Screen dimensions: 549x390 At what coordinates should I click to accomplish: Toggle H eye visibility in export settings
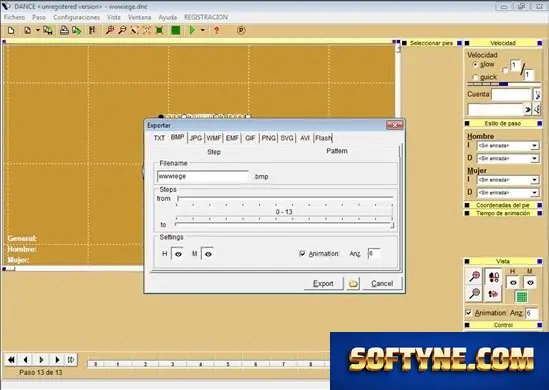tap(178, 254)
